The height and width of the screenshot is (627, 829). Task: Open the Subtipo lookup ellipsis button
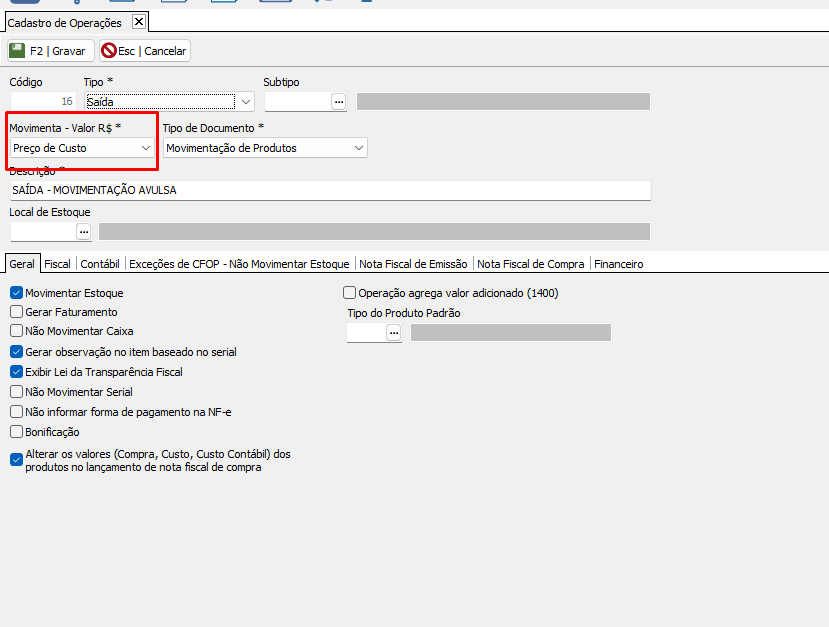point(338,101)
